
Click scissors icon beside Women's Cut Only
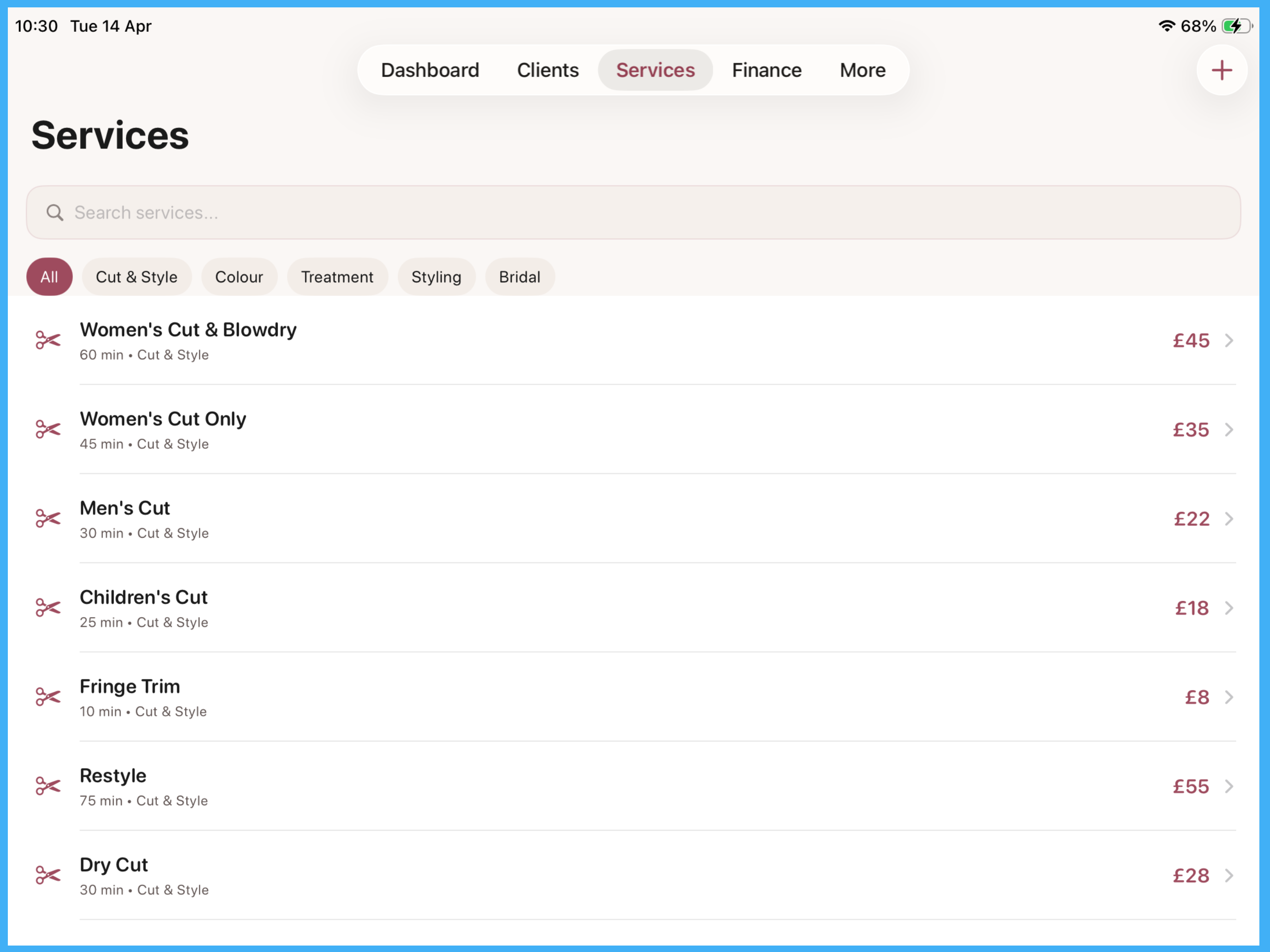[48, 429]
